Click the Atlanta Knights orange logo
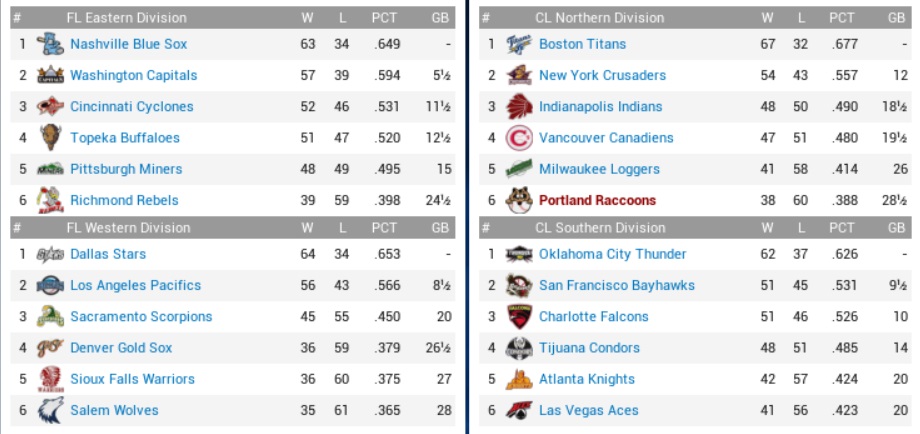 (518, 379)
